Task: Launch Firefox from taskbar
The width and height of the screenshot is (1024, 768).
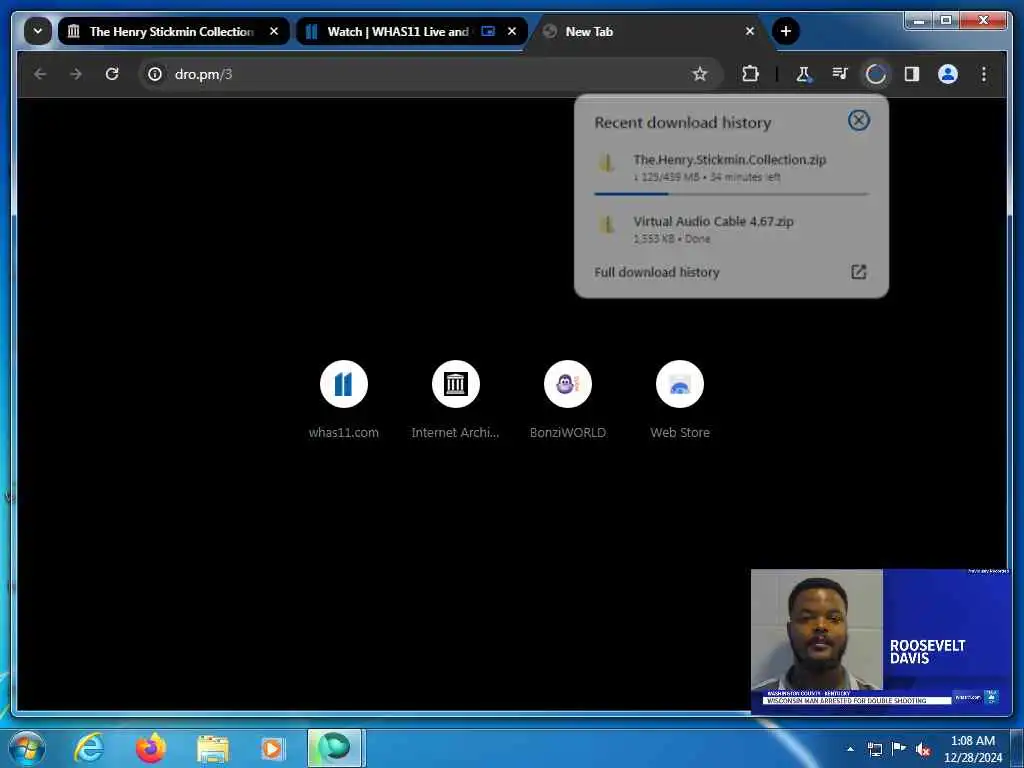Action: pyautogui.click(x=150, y=748)
